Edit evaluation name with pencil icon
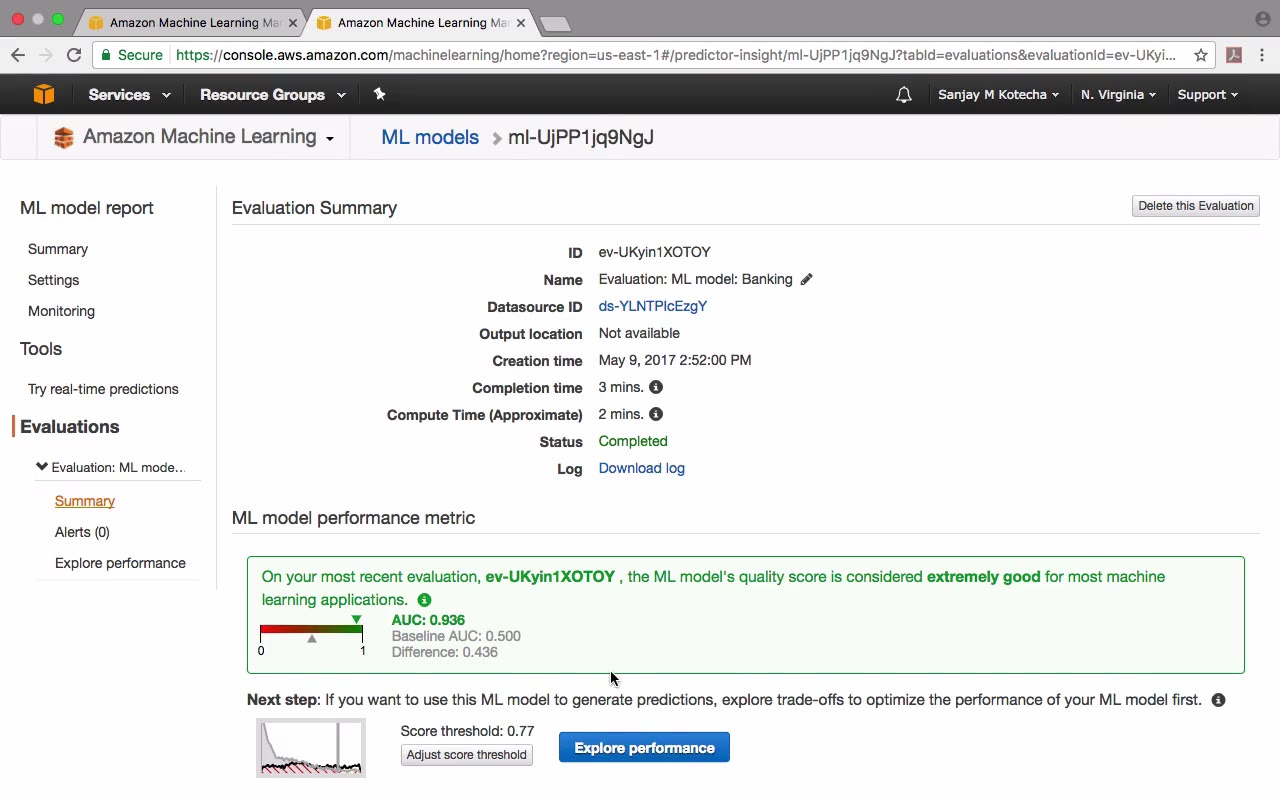This screenshot has height=800, width=1280. pos(807,279)
